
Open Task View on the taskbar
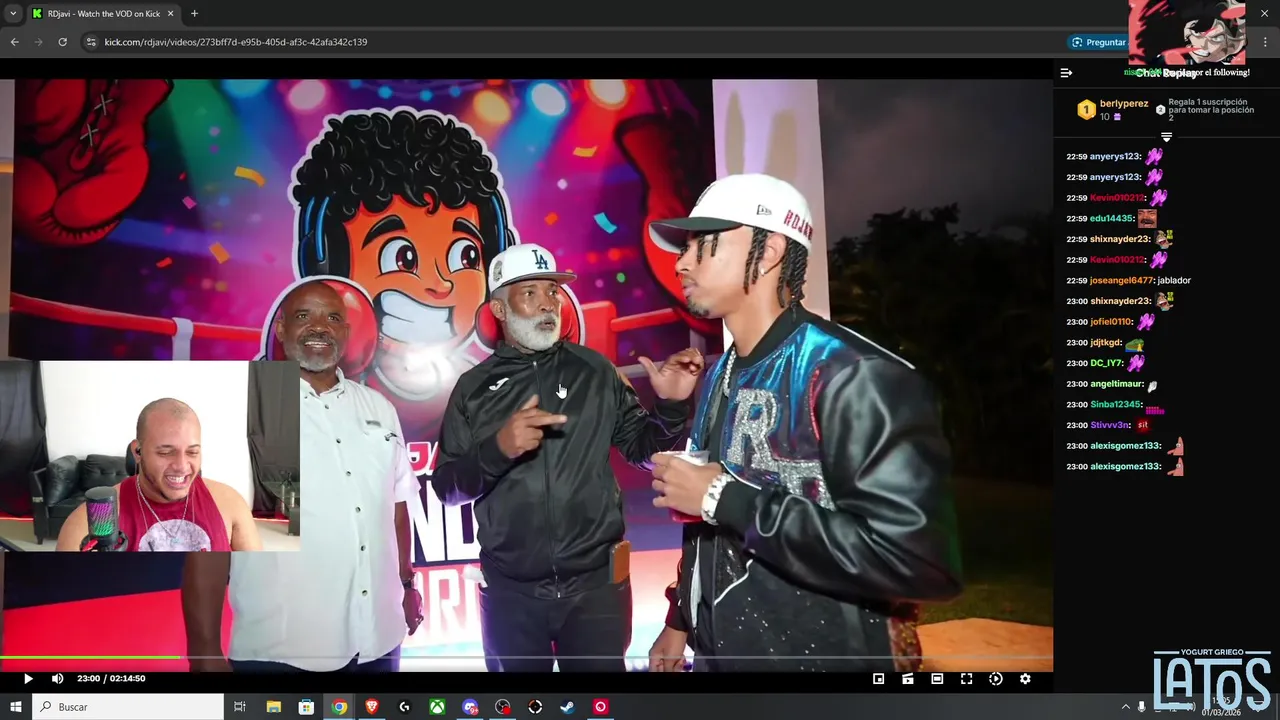pos(240,707)
